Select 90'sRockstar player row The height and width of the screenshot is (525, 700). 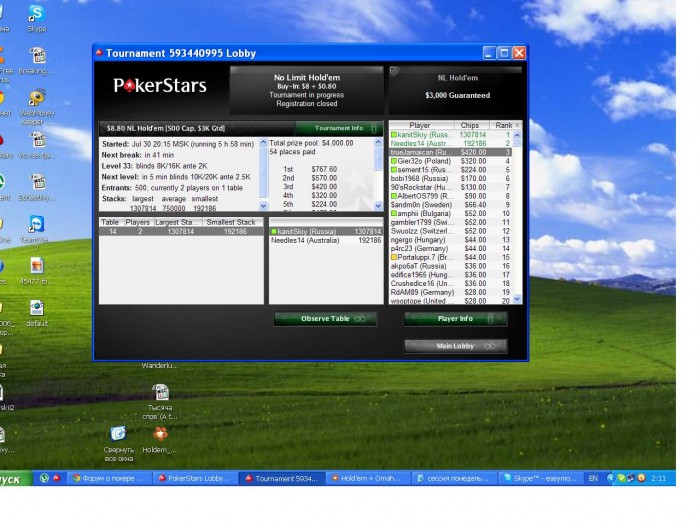(x=450, y=187)
